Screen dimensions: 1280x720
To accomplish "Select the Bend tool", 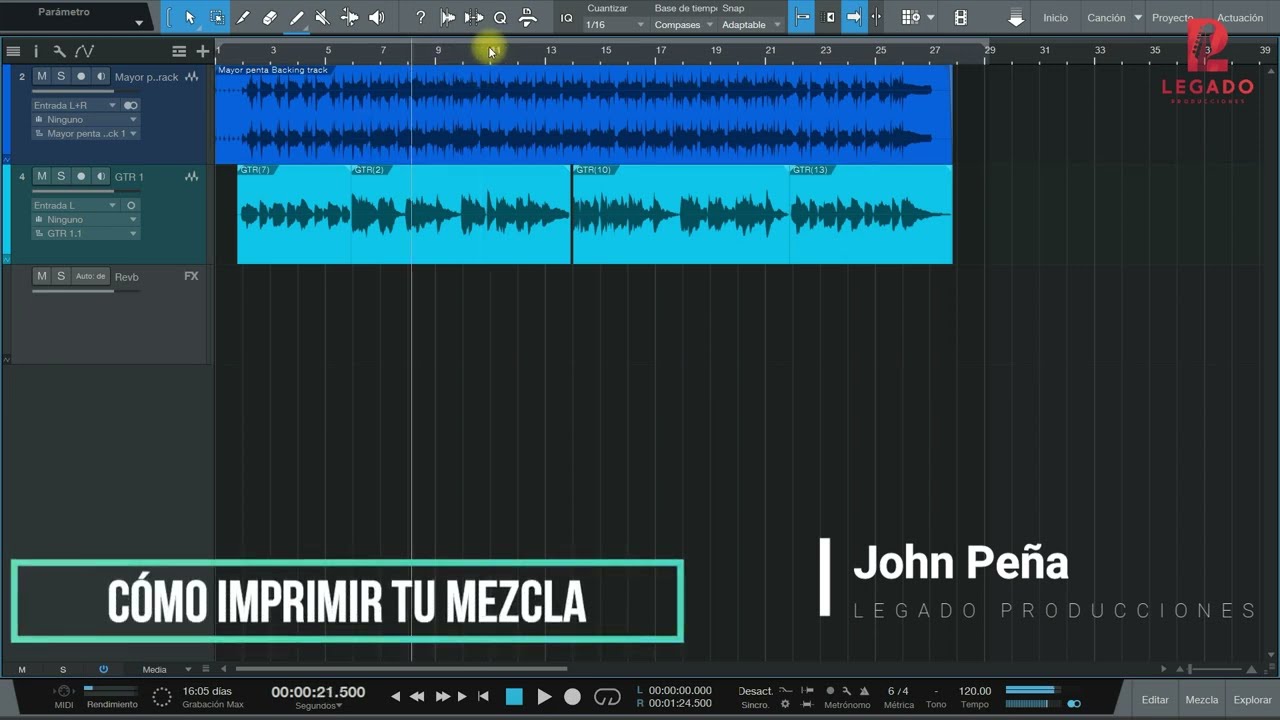I will point(349,17).
